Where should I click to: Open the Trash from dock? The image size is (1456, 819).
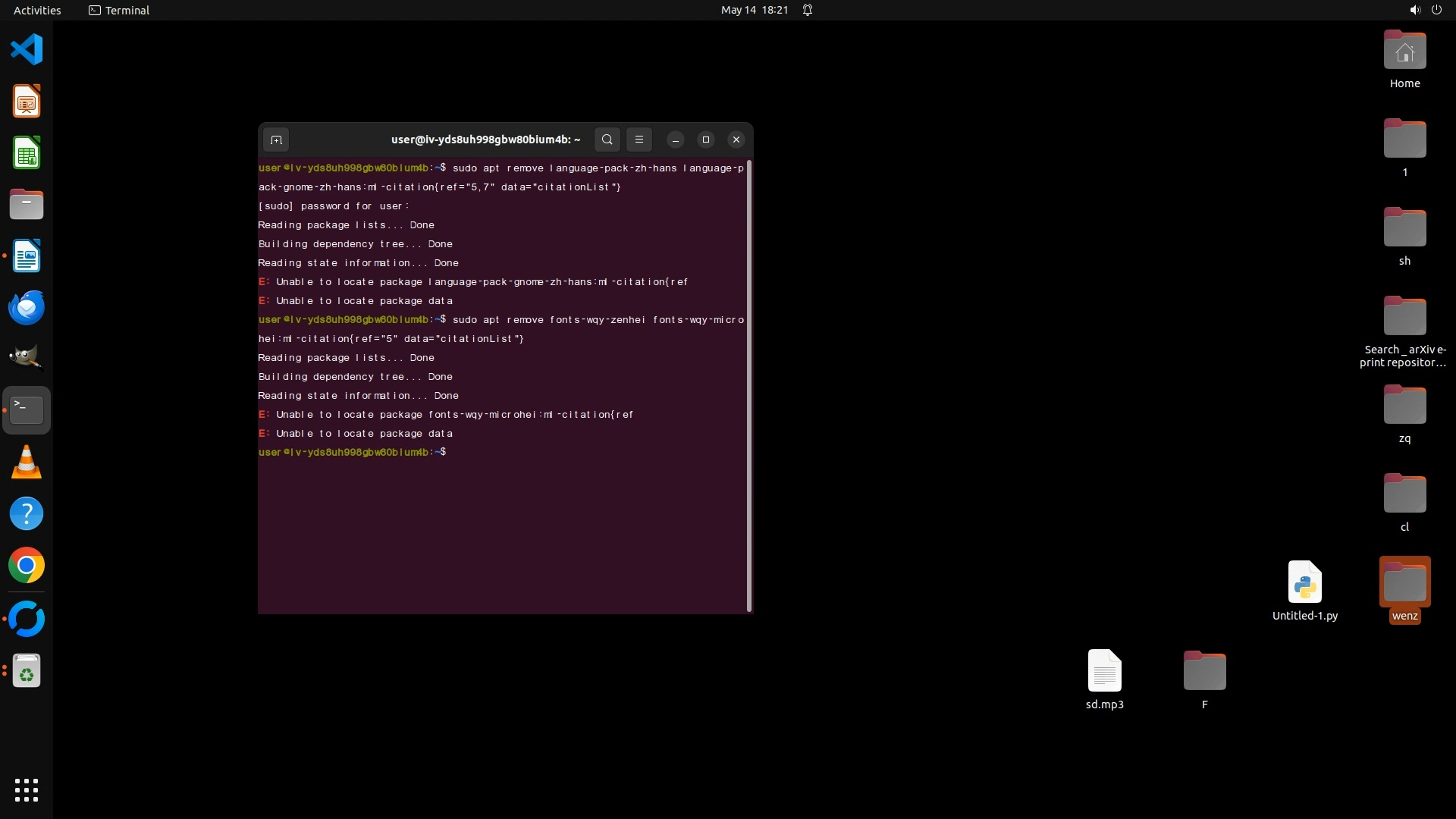coord(27,671)
